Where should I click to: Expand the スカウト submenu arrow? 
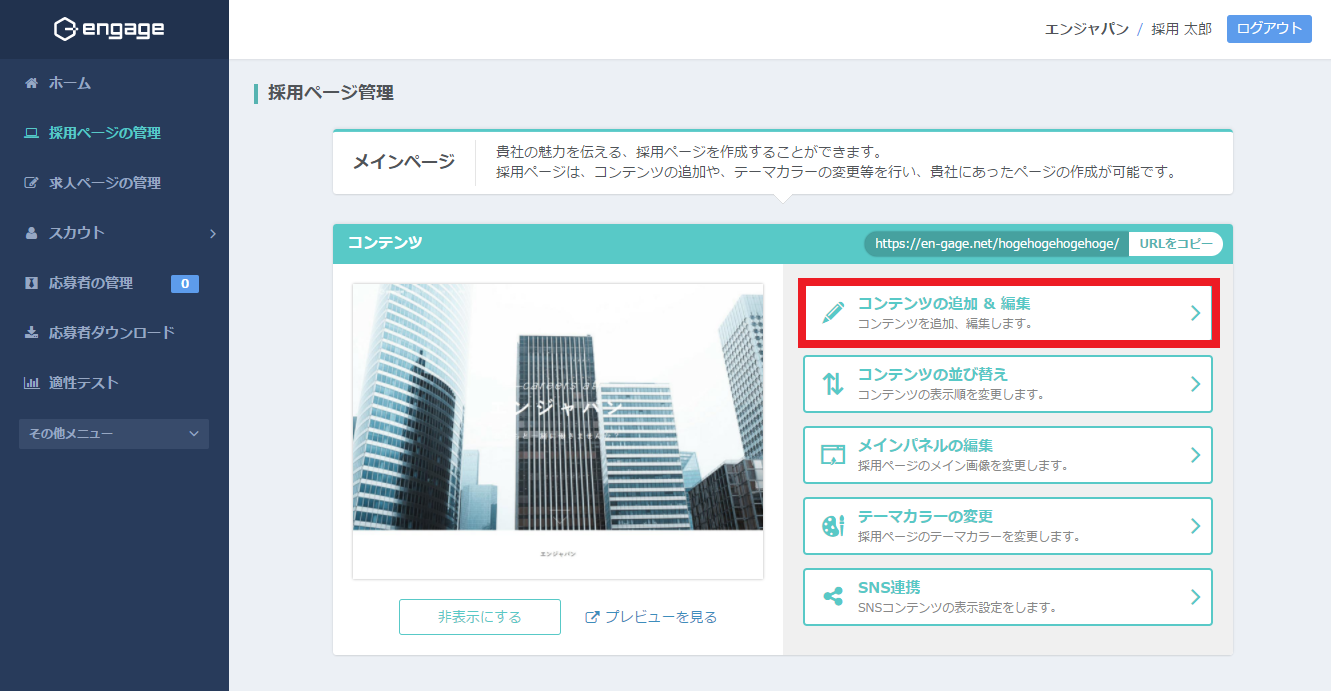(213, 233)
